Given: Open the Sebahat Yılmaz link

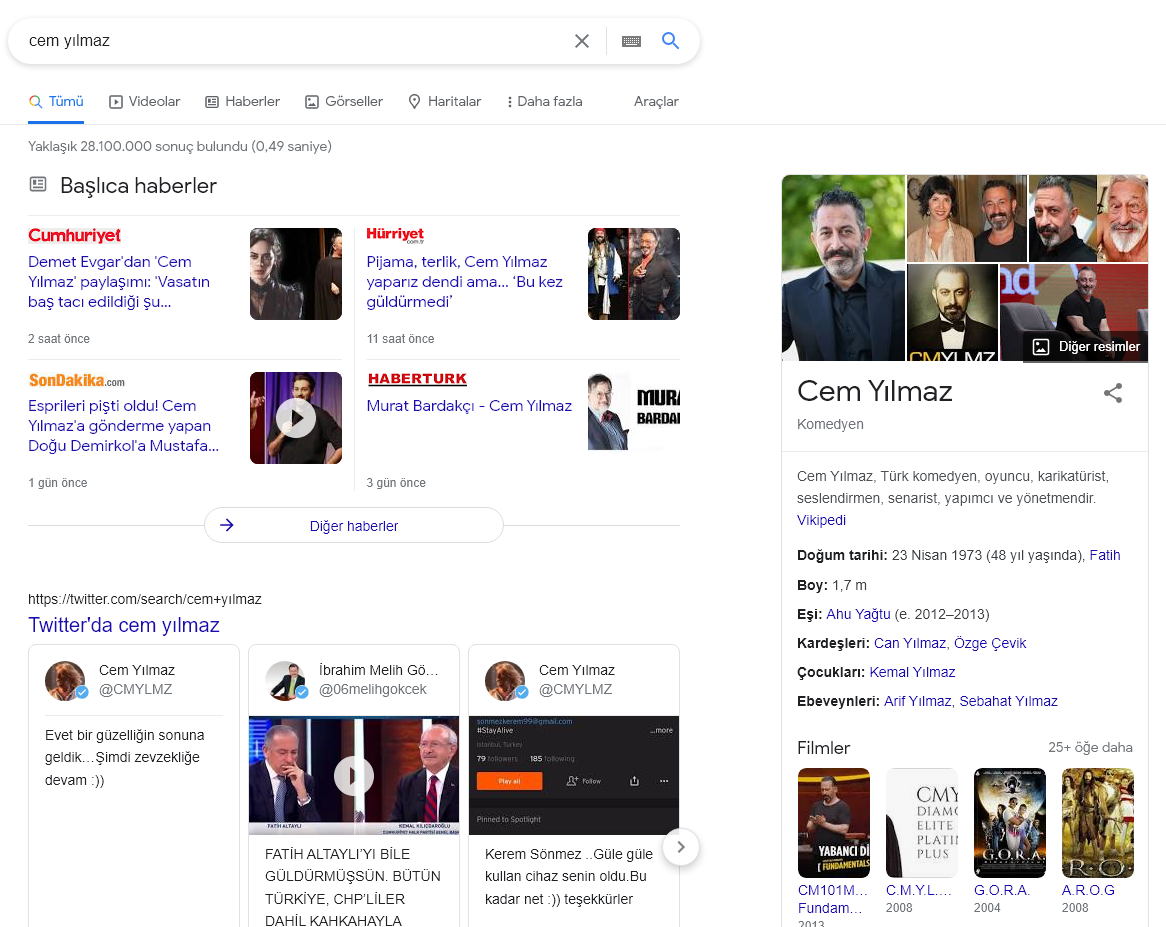Looking at the screenshot, I should [x=1008, y=701].
